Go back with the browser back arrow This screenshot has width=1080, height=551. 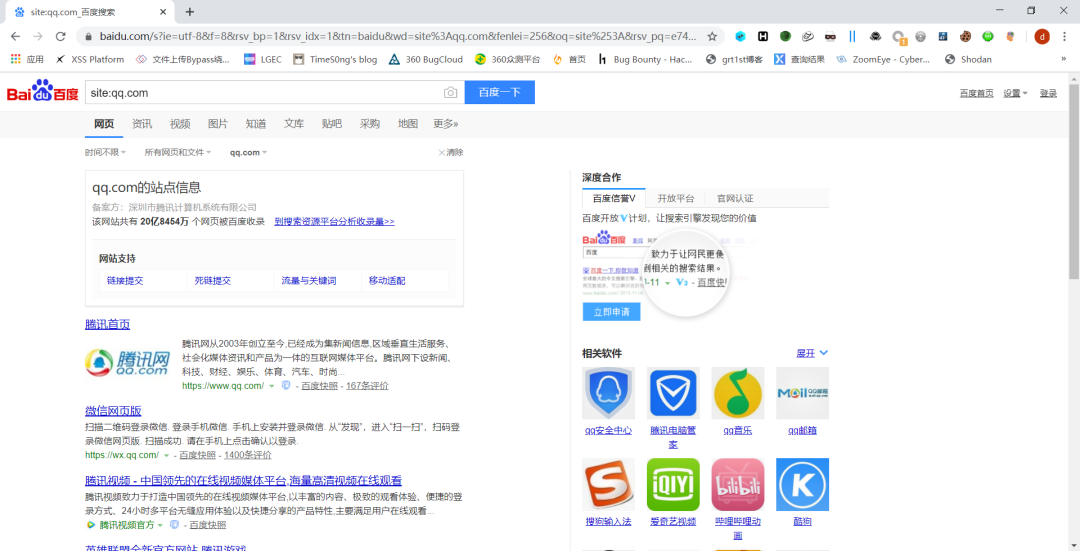coord(15,37)
